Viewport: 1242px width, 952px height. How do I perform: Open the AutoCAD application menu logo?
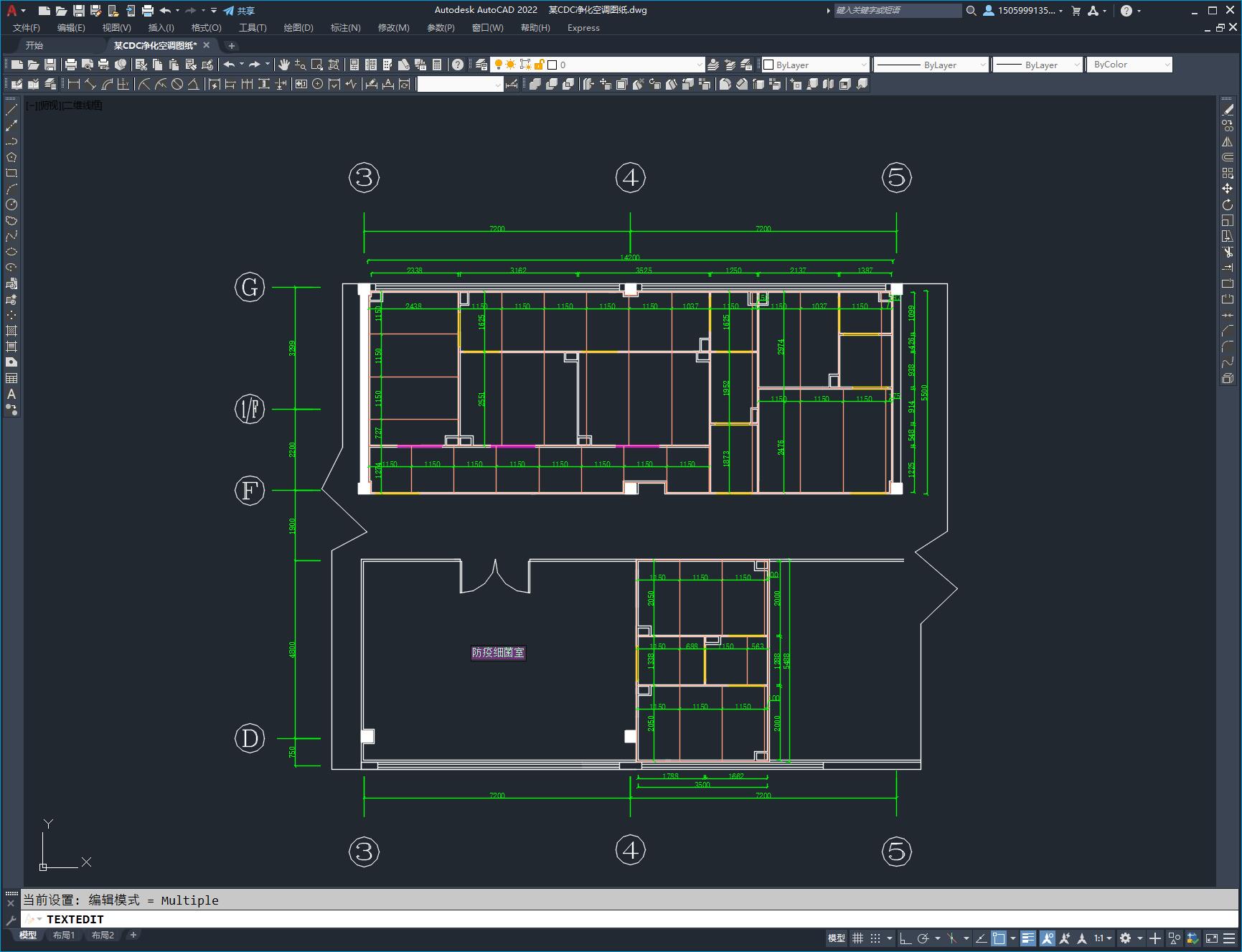(x=11, y=10)
